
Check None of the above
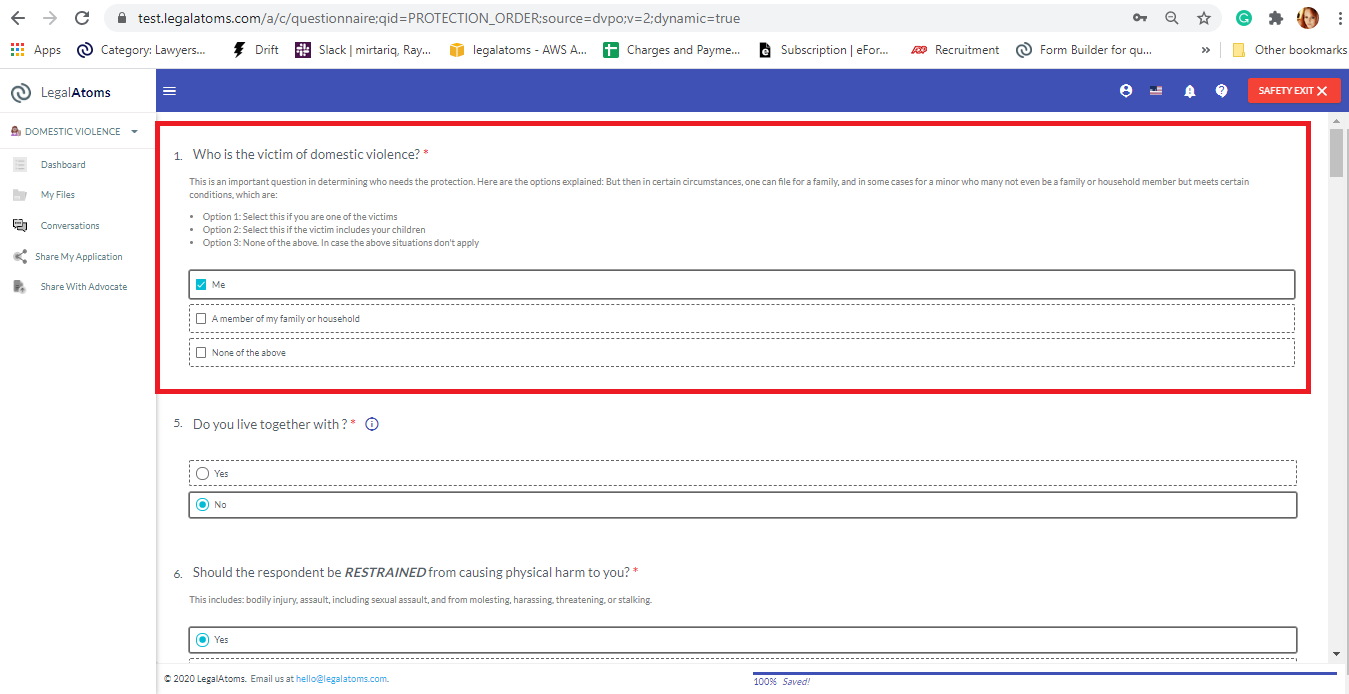click(x=201, y=353)
